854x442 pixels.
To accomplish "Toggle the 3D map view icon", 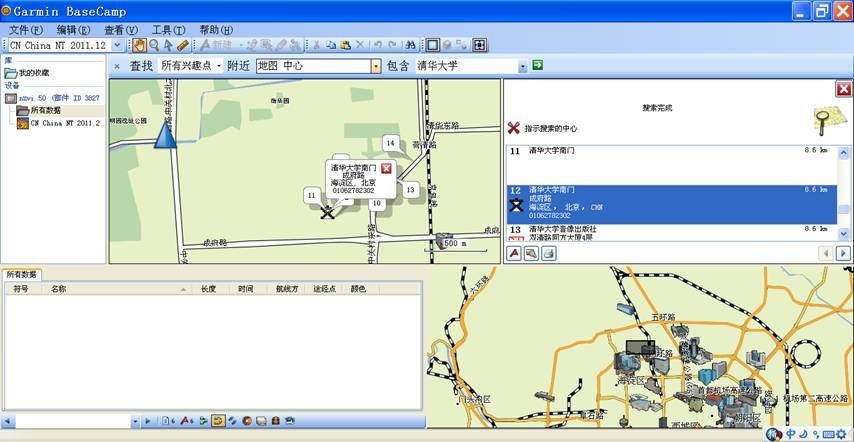I will pos(447,45).
